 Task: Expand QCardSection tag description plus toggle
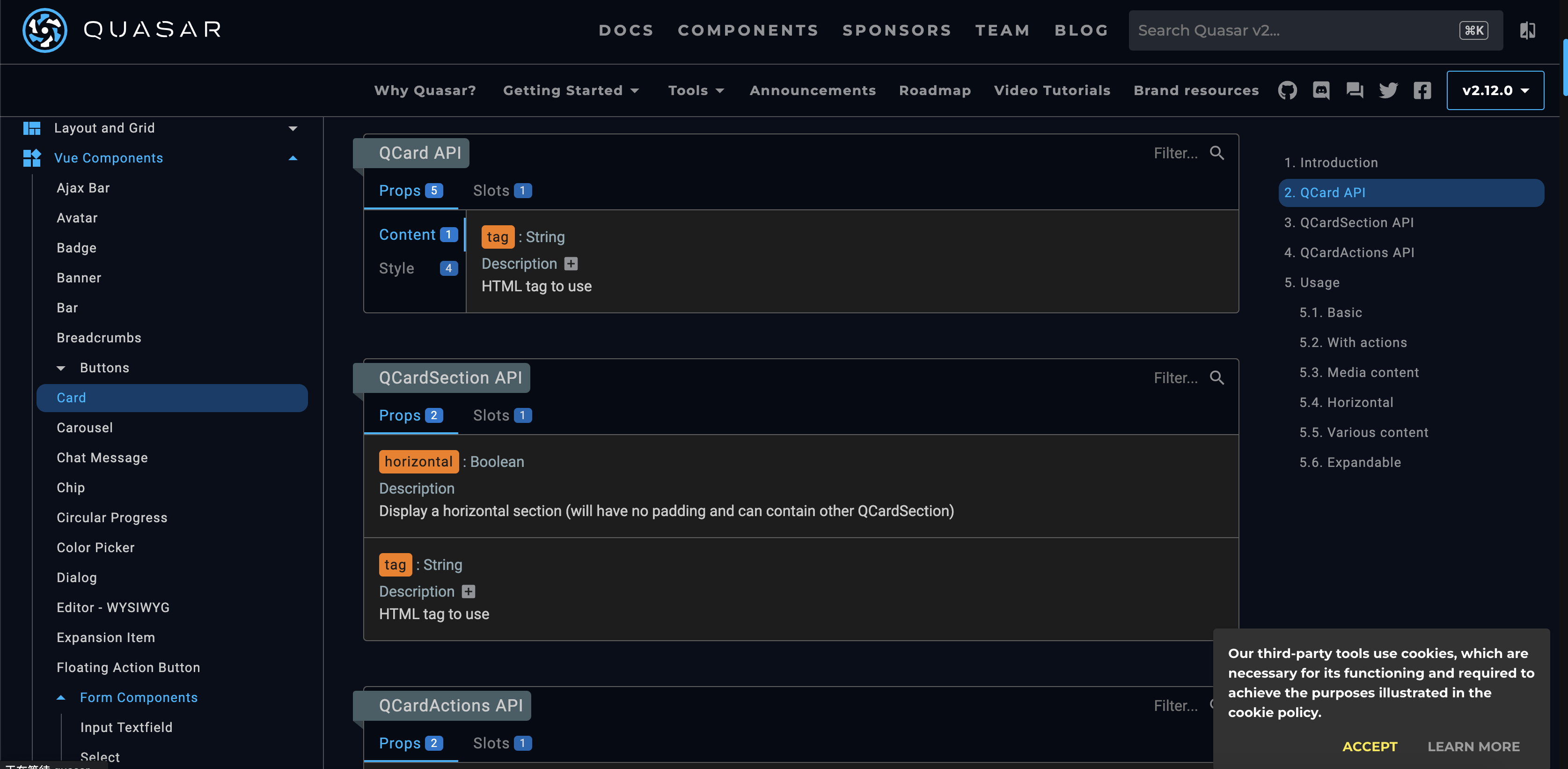coord(468,591)
